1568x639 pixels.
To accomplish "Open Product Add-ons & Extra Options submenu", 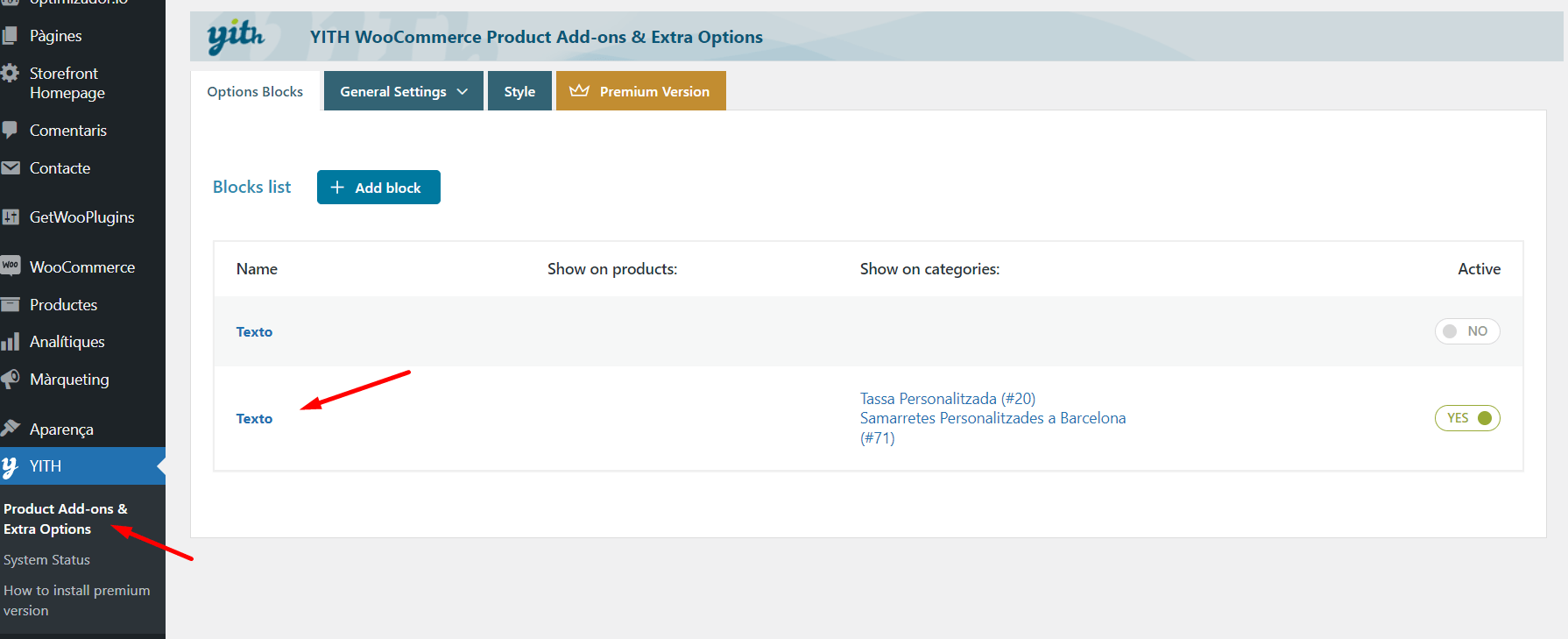I will (66, 519).
